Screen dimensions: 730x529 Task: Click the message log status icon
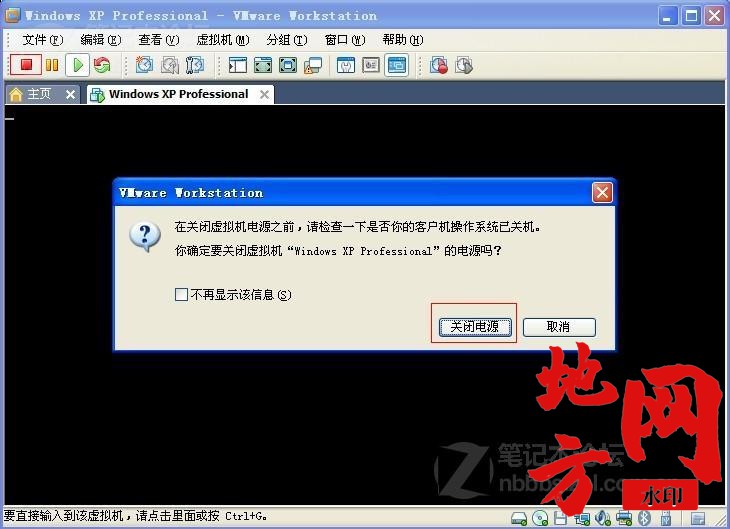pyautogui.click(x=697, y=518)
